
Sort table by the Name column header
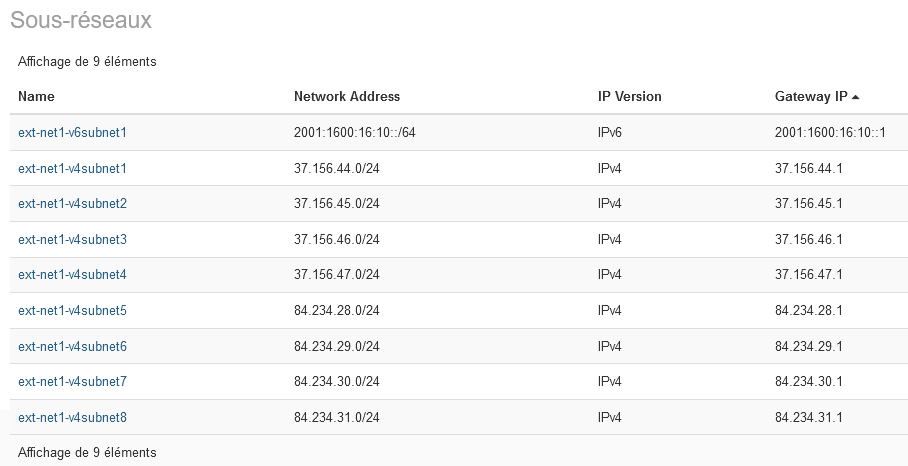click(x=36, y=97)
